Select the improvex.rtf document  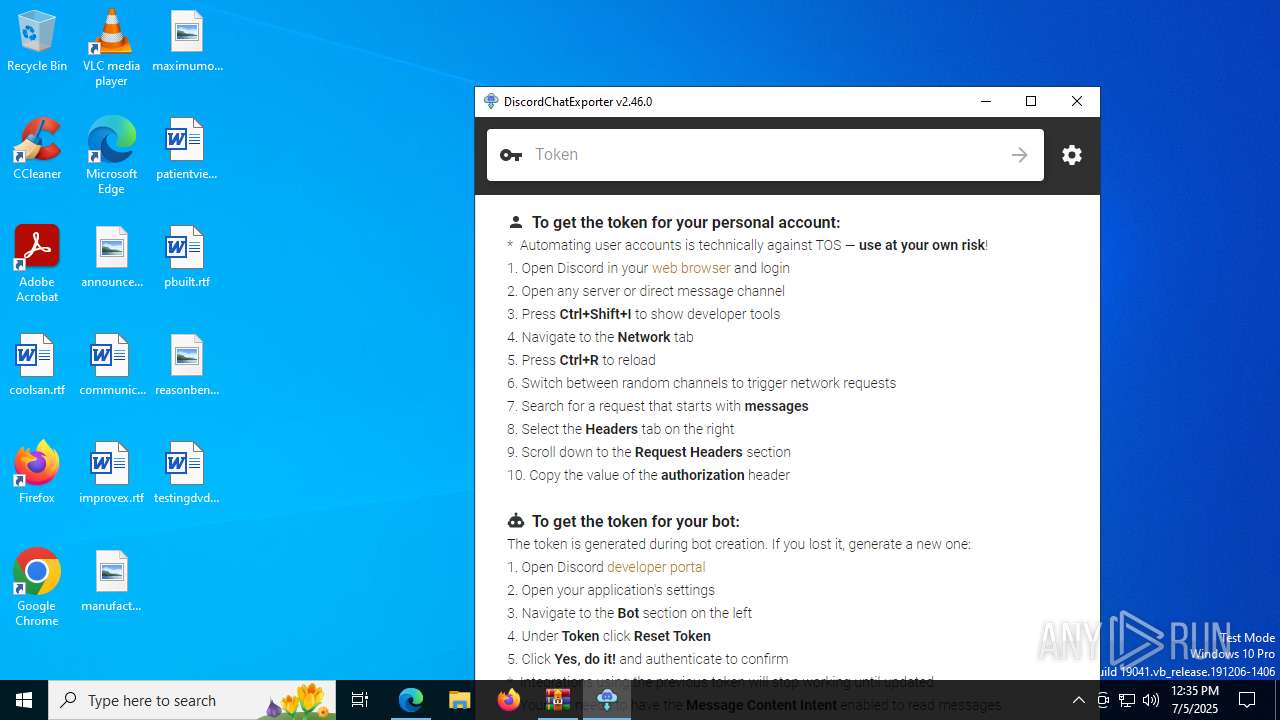(x=111, y=474)
